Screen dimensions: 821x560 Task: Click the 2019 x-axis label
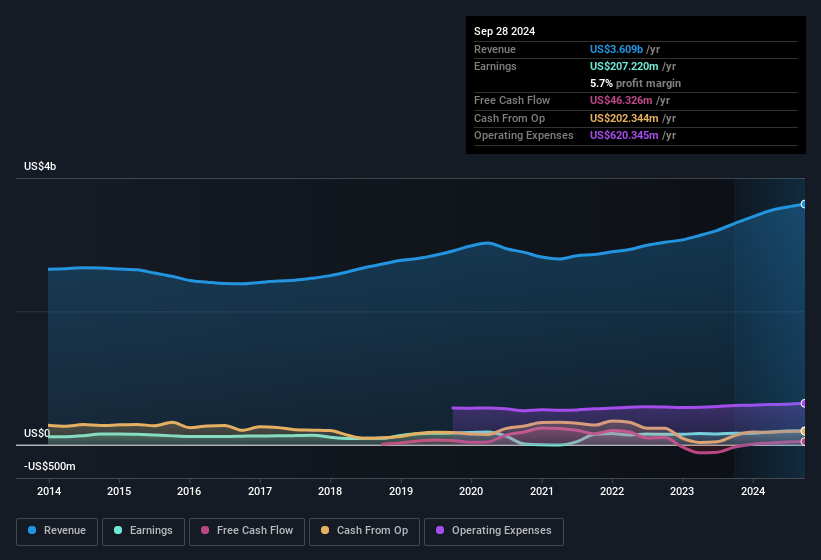pos(401,491)
